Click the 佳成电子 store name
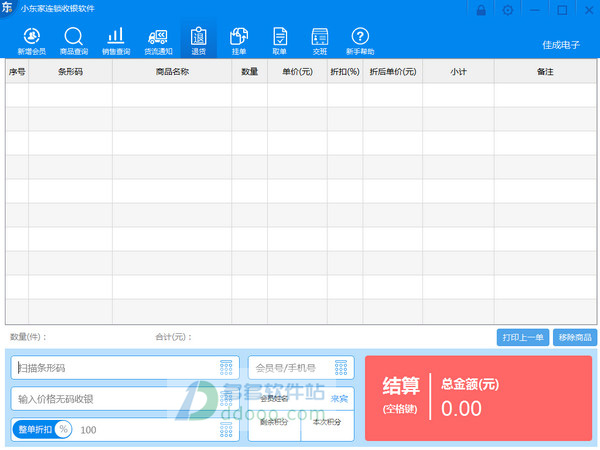The image size is (600, 450). coord(561,45)
